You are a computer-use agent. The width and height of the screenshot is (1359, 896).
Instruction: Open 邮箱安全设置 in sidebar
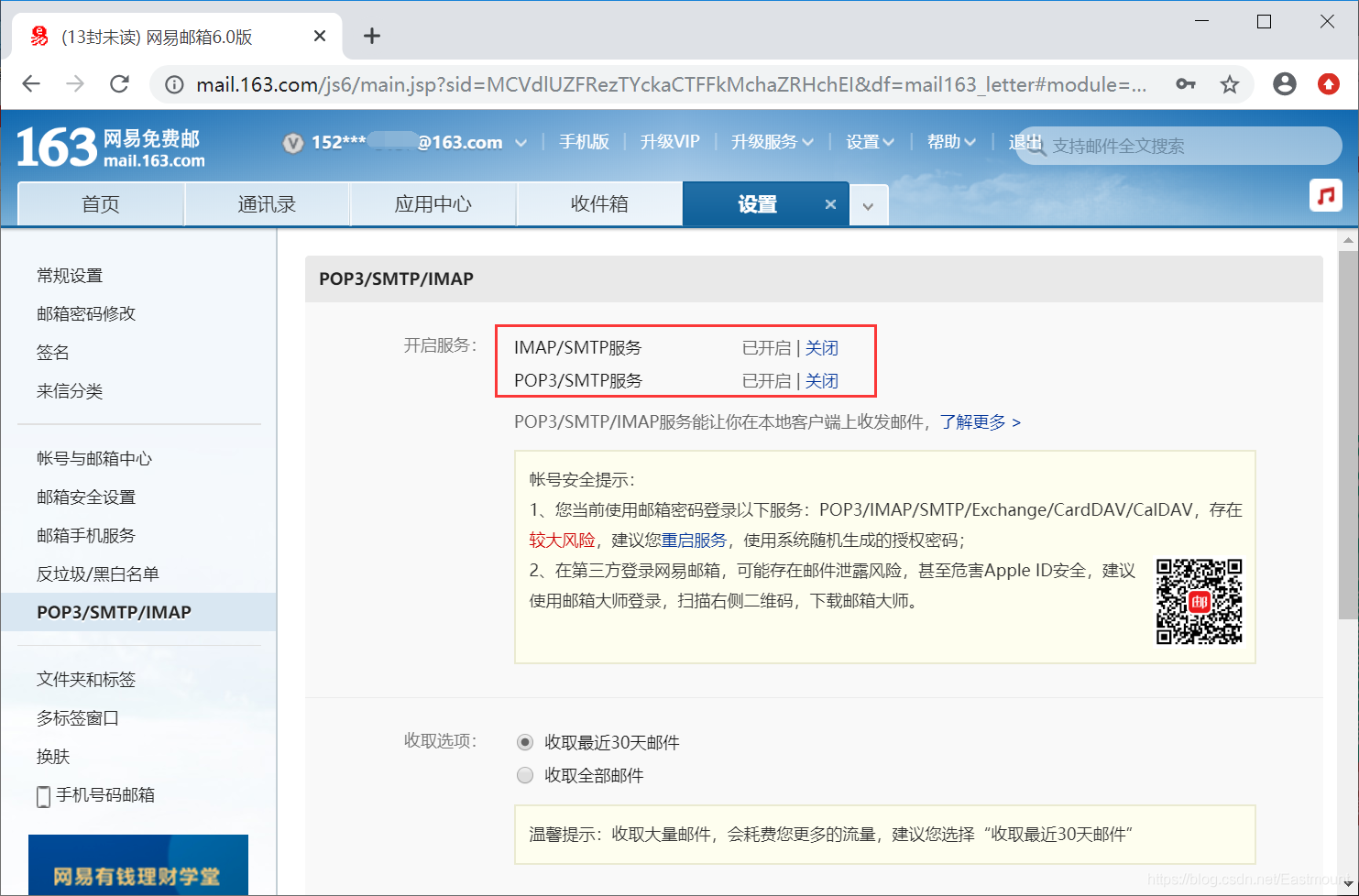pos(86,497)
